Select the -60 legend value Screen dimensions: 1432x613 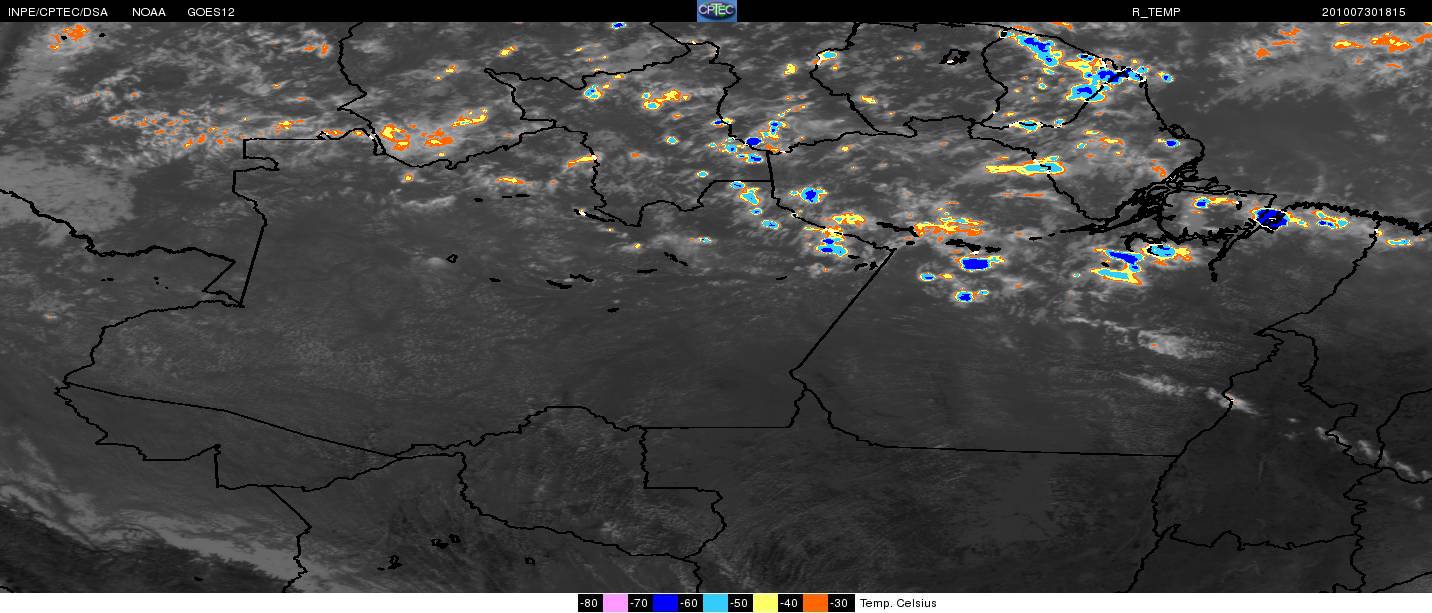pos(690,603)
